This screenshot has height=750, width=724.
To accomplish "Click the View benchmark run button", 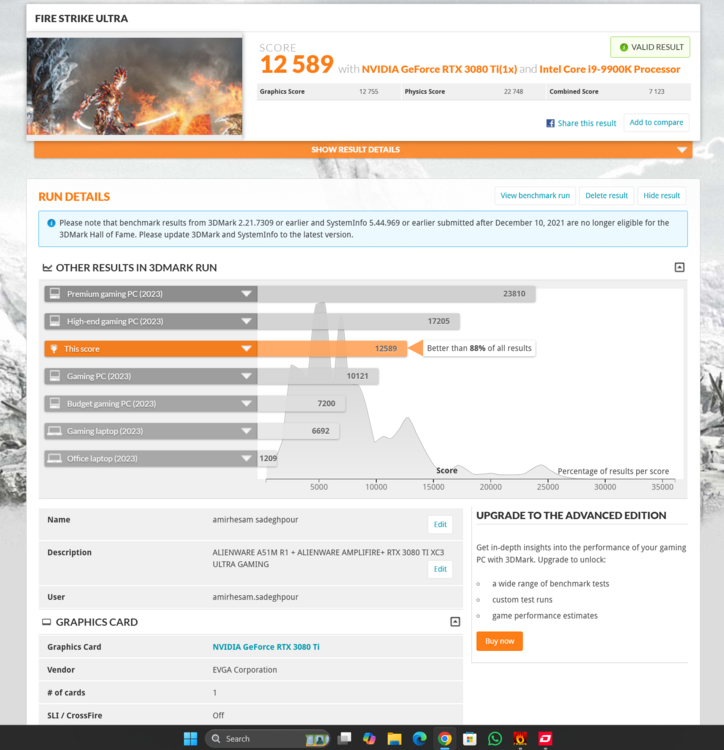I will click(535, 195).
